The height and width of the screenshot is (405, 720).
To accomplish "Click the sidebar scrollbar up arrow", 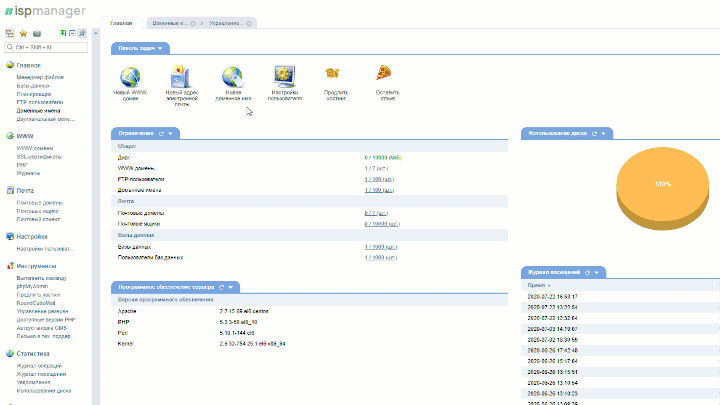I will [96, 33].
